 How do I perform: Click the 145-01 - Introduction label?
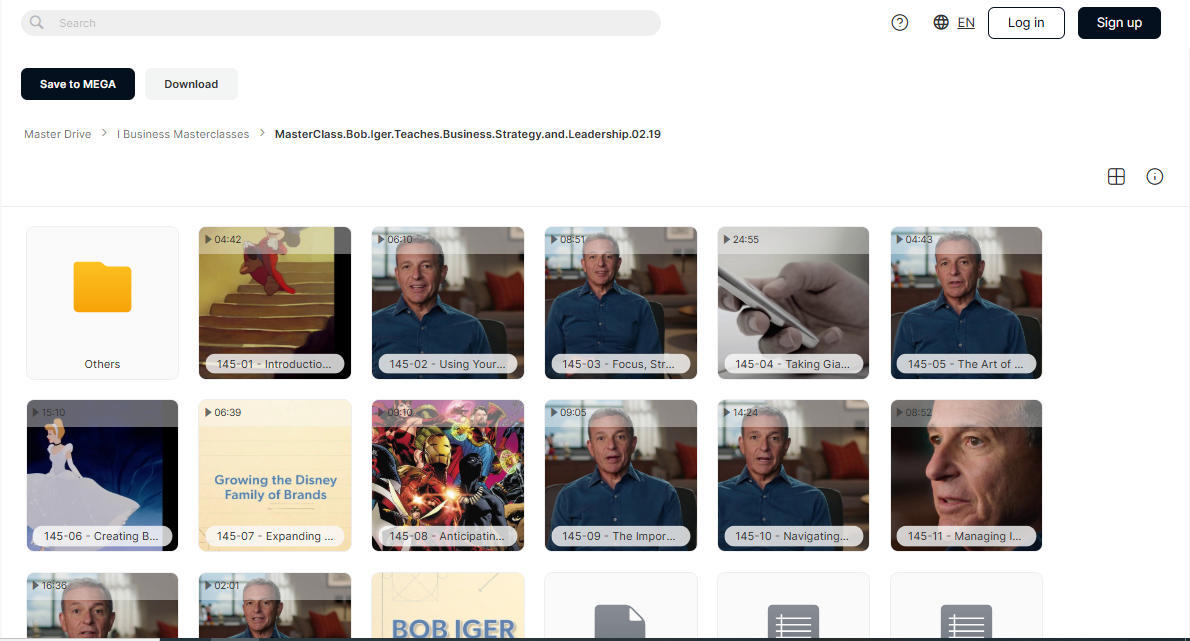click(x=274, y=364)
